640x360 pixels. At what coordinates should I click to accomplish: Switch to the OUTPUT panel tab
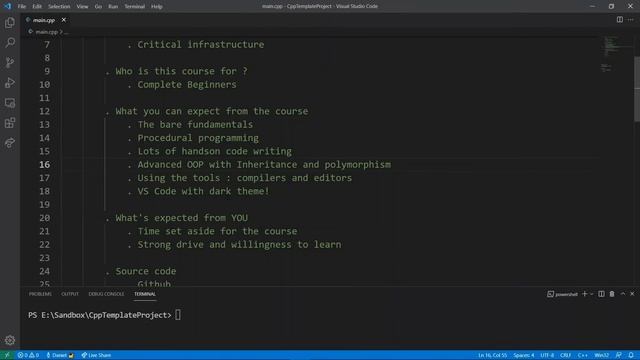pos(70,294)
